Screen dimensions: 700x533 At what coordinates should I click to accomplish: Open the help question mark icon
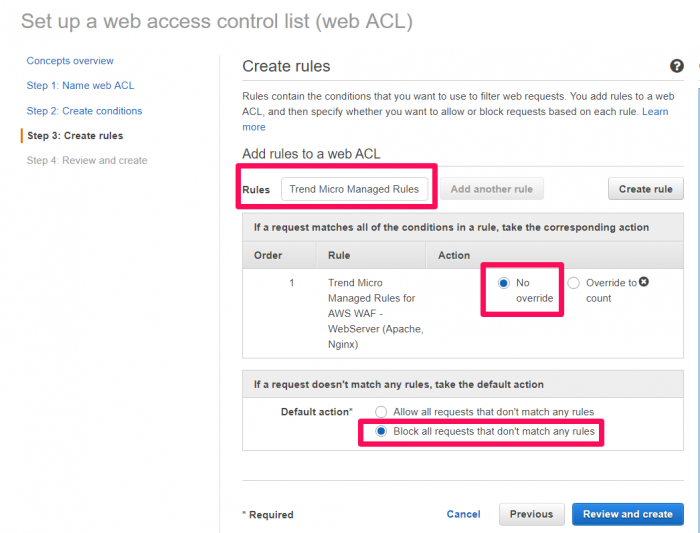[677, 66]
